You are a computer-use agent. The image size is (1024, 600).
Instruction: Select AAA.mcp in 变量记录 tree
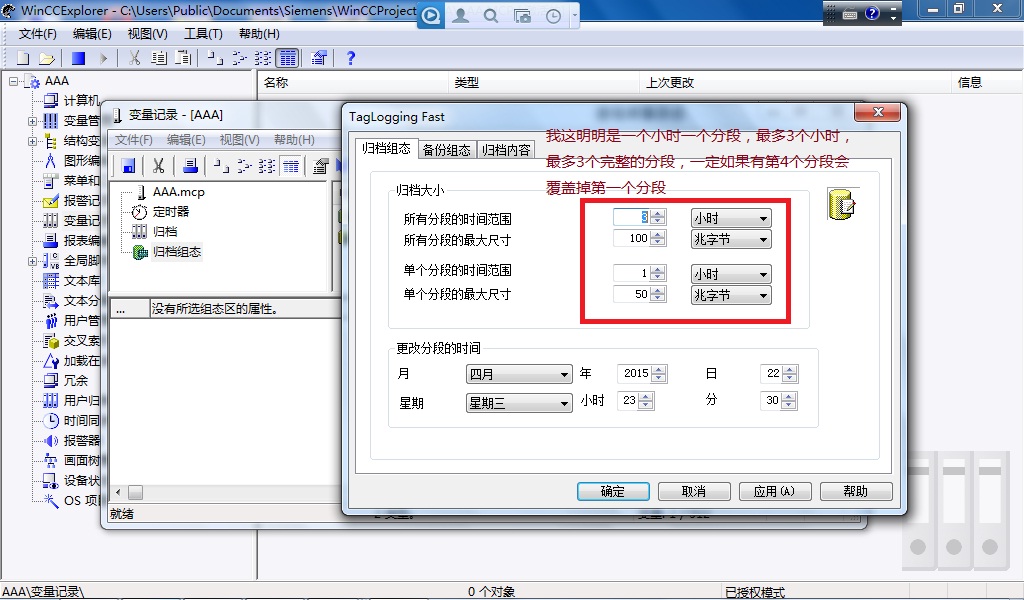178,192
